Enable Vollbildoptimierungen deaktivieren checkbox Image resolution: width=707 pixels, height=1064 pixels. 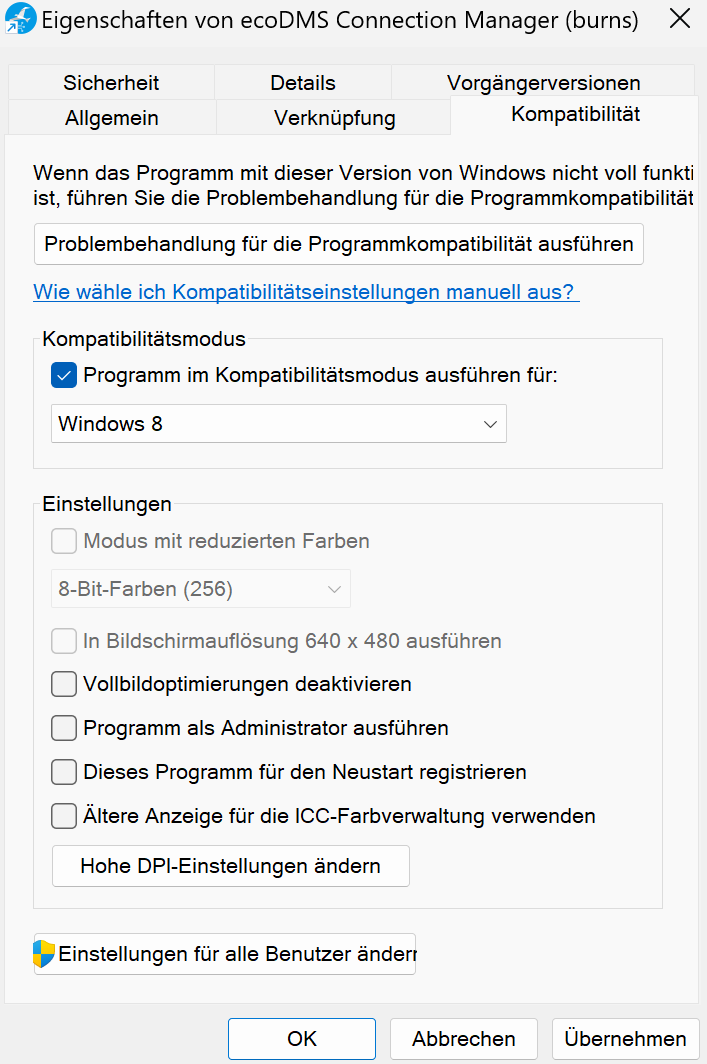point(64,685)
